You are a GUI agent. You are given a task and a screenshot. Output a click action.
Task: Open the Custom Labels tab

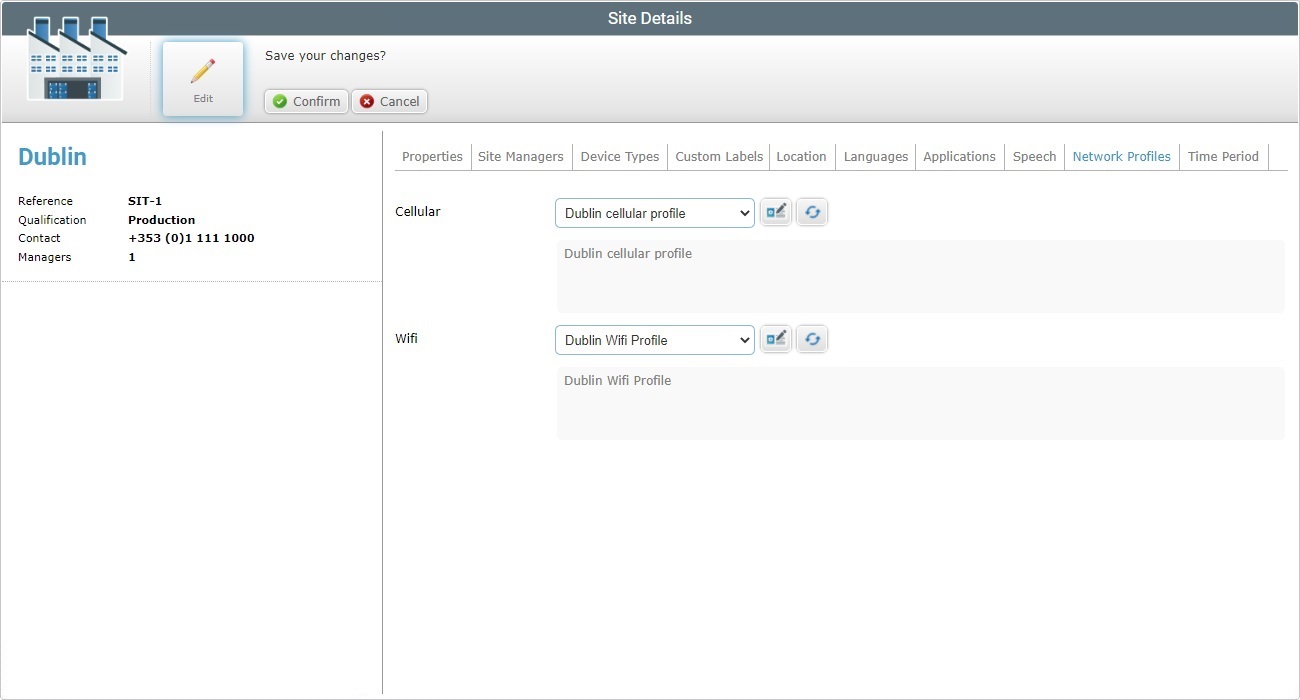coord(718,156)
